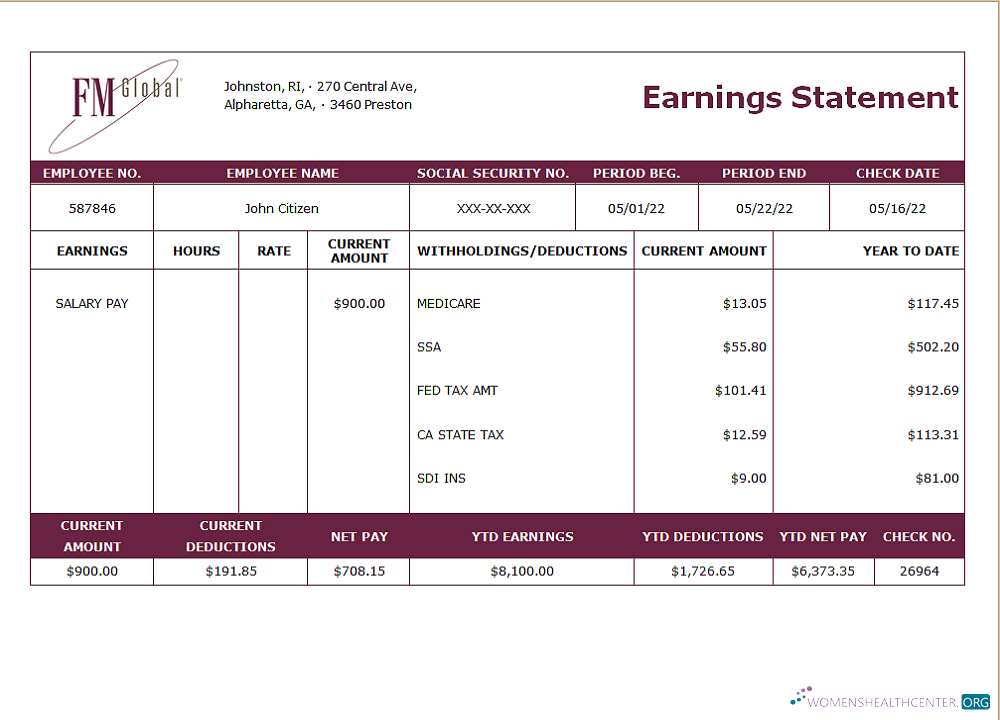This screenshot has width=1000, height=720.
Task: Select the dotted logo graphic near footer
Action: 800,697
